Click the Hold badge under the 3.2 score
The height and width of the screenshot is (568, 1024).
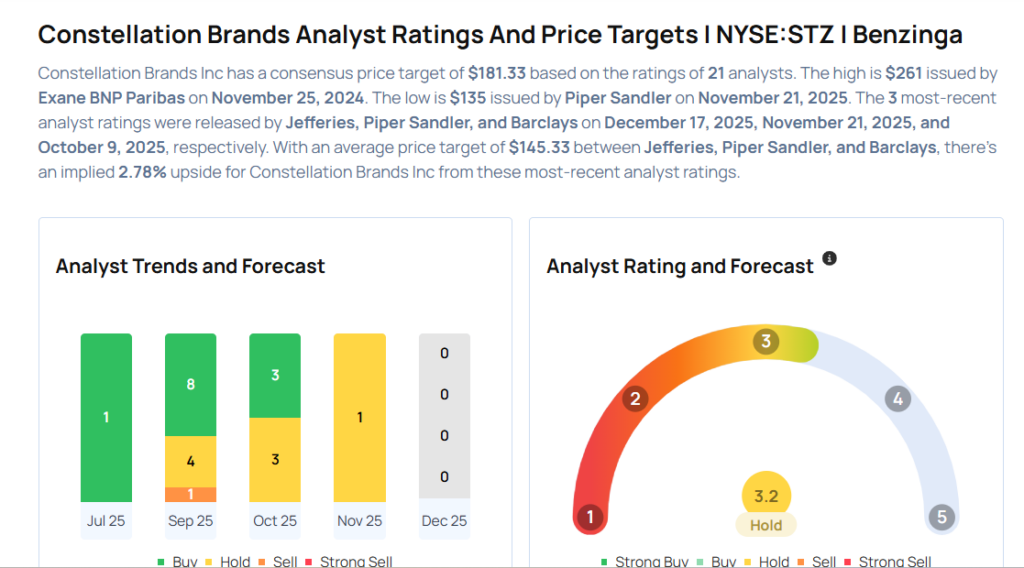(x=767, y=524)
